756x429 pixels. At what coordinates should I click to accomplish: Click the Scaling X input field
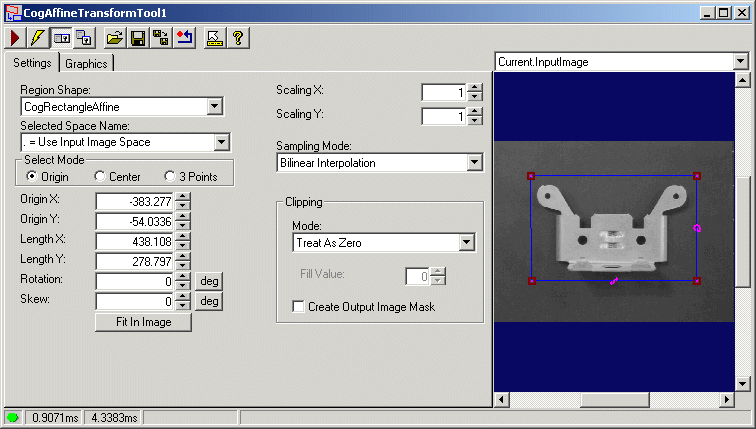pos(444,92)
